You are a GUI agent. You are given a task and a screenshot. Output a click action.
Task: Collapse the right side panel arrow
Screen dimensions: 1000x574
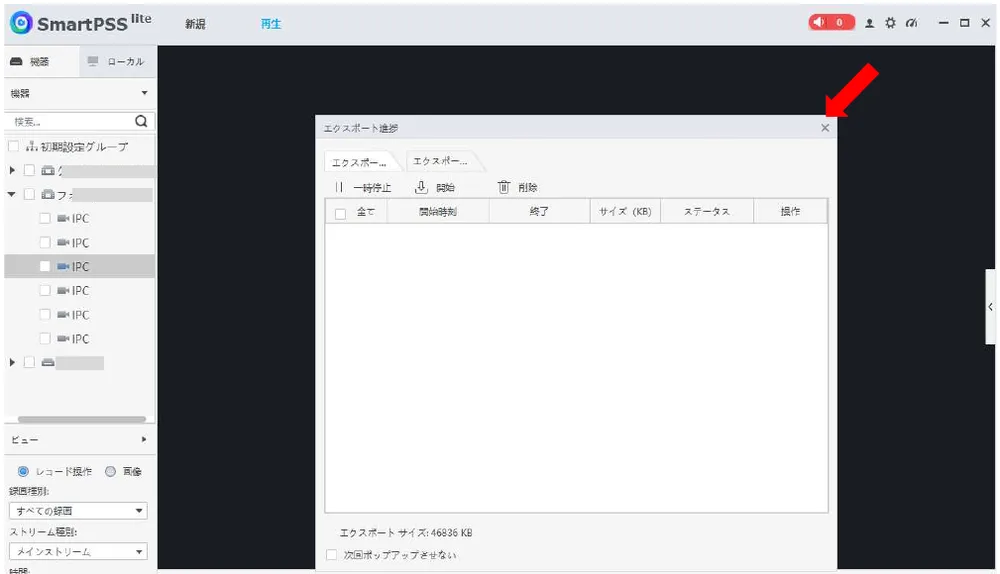pyautogui.click(x=990, y=307)
